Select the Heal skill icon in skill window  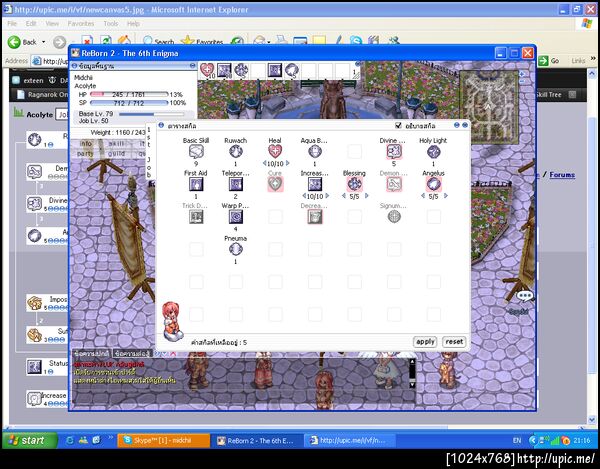[275, 151]
